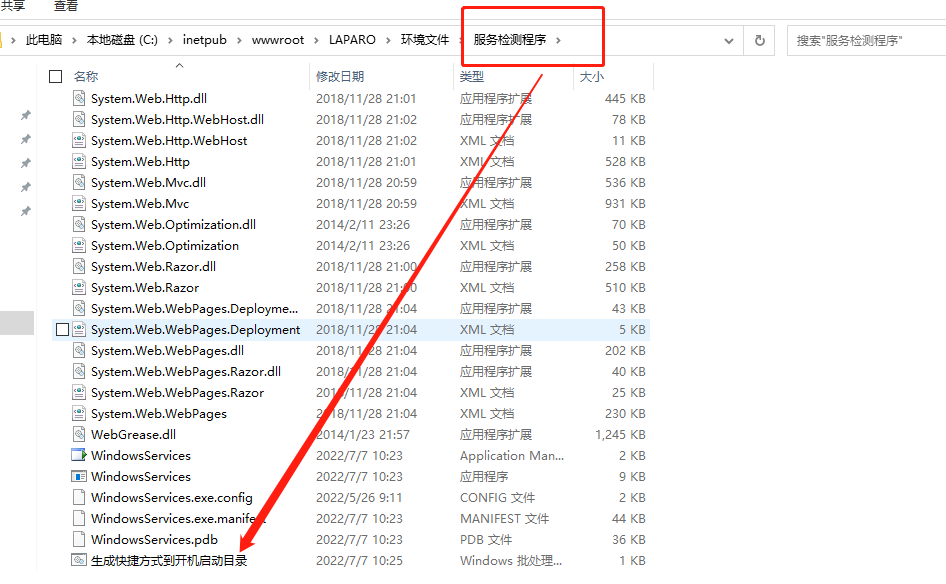Check the System.Web.WebPages.Deployment row checkbox
946x584 pixels.
pyautogui.click(x=62, y=329)
